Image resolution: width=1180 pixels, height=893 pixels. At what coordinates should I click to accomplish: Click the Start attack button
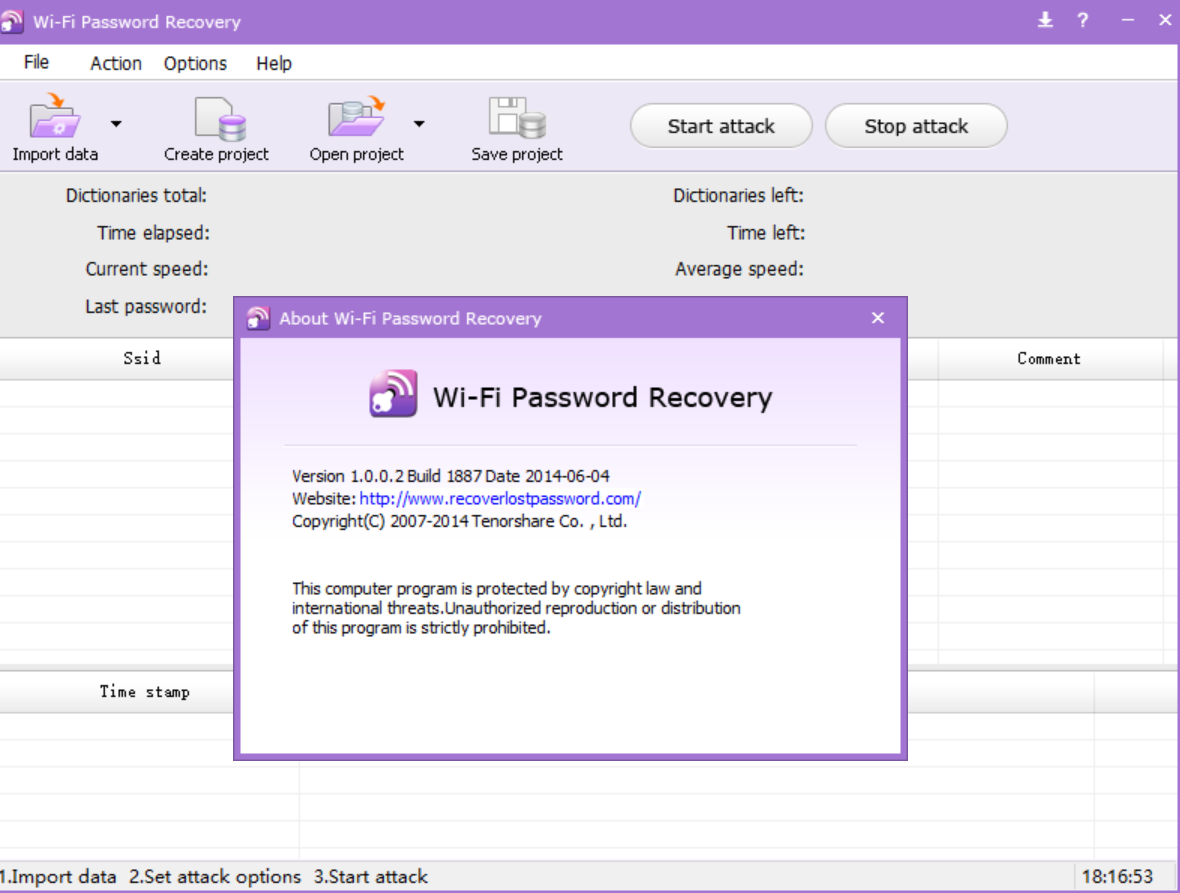pyautogui.click(x=721, y=126)
